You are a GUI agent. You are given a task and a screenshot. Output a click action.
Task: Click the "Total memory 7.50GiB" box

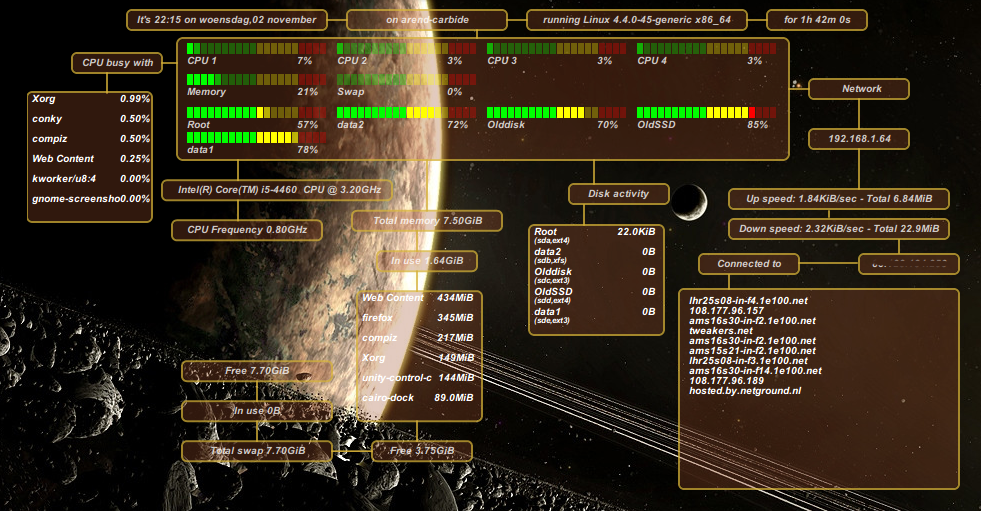(x=427, y=221)
